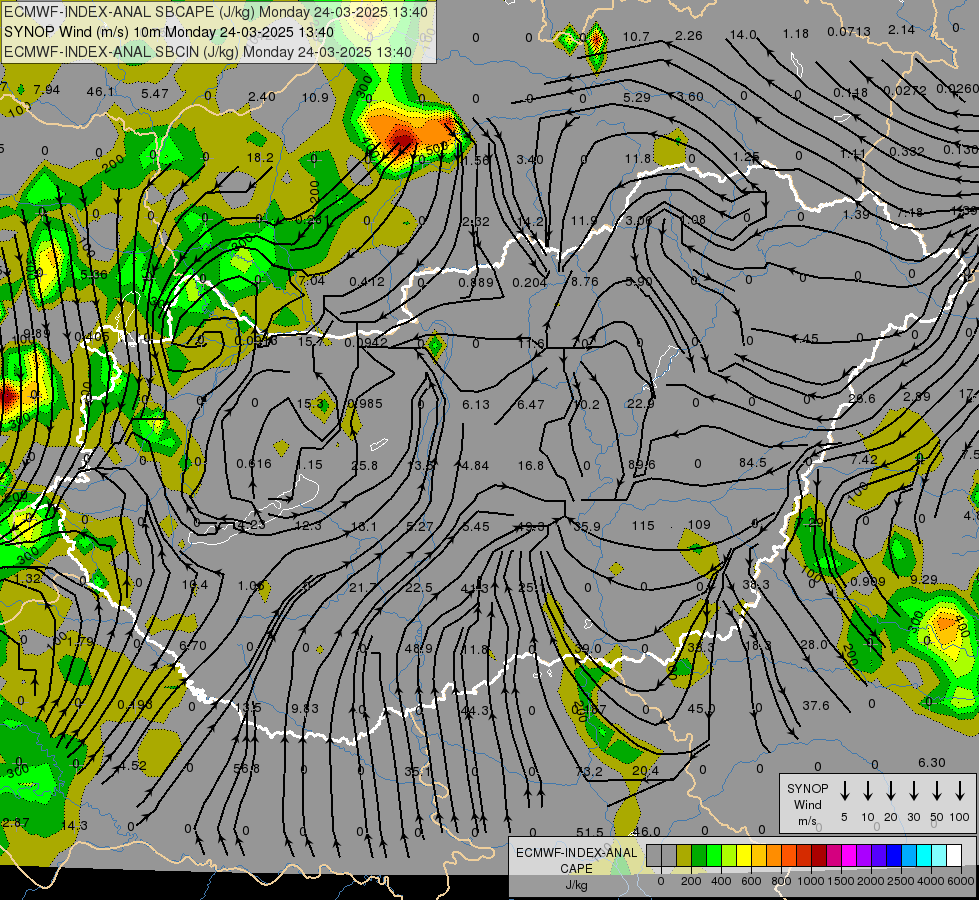
Task: Click the map value '109'
Action: (x=699, y=525)
